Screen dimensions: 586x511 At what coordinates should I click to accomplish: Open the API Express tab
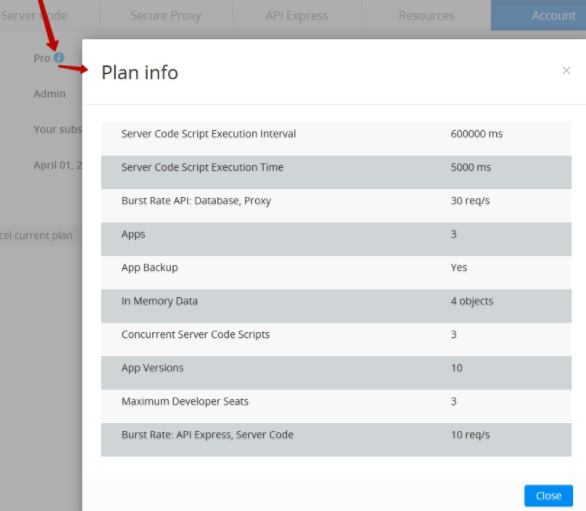[297, 15]
